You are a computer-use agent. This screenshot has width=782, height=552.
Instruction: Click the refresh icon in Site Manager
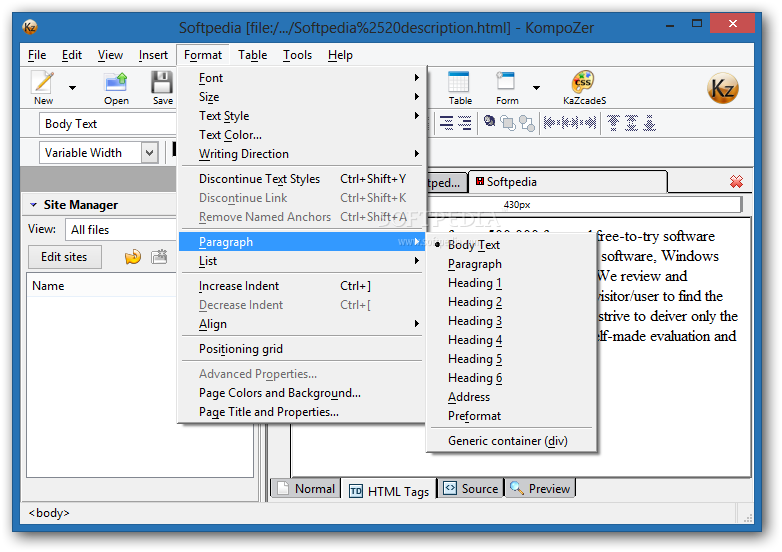[133, 257]
